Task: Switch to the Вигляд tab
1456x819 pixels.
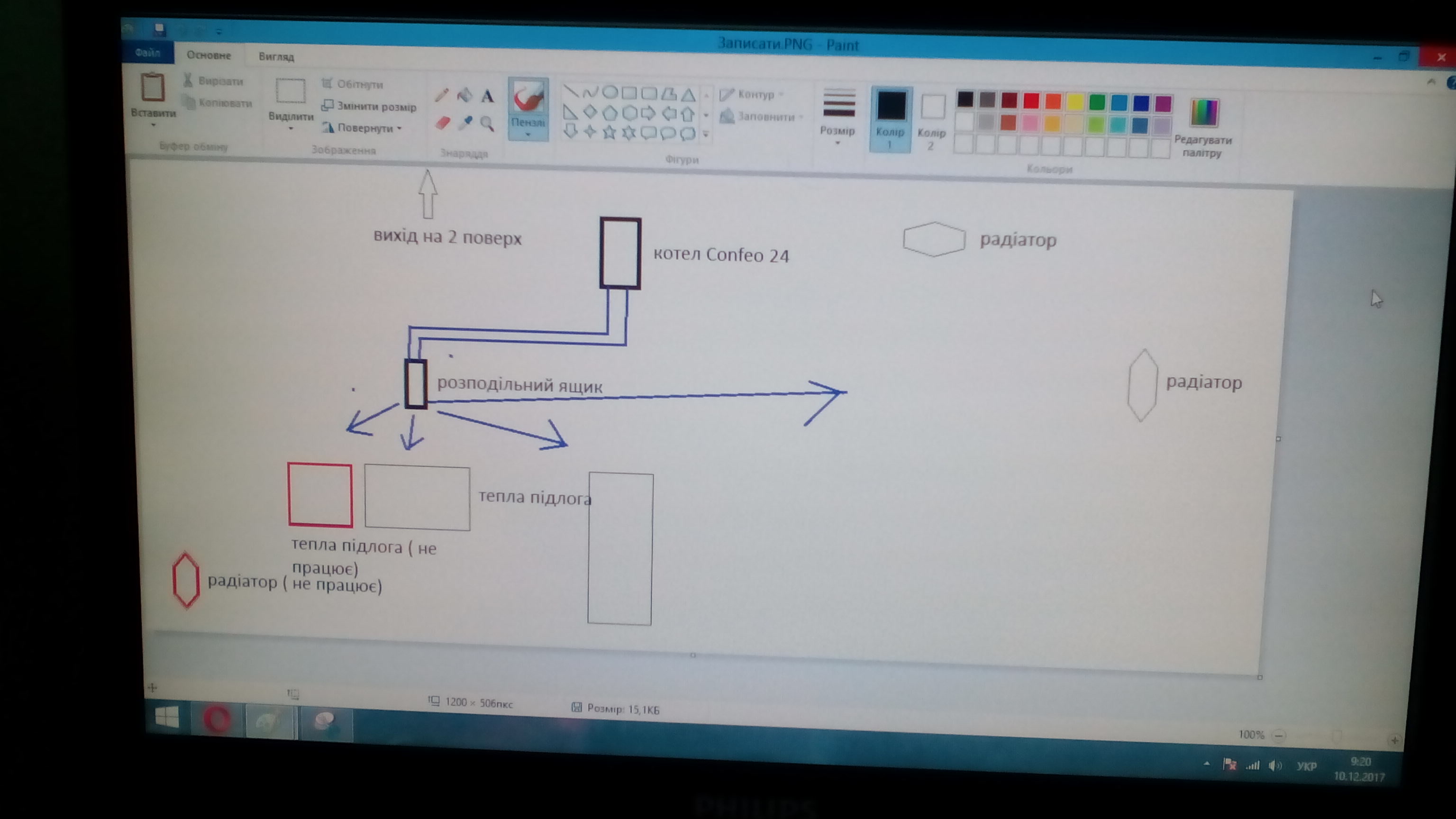Action: coord(276,56)
